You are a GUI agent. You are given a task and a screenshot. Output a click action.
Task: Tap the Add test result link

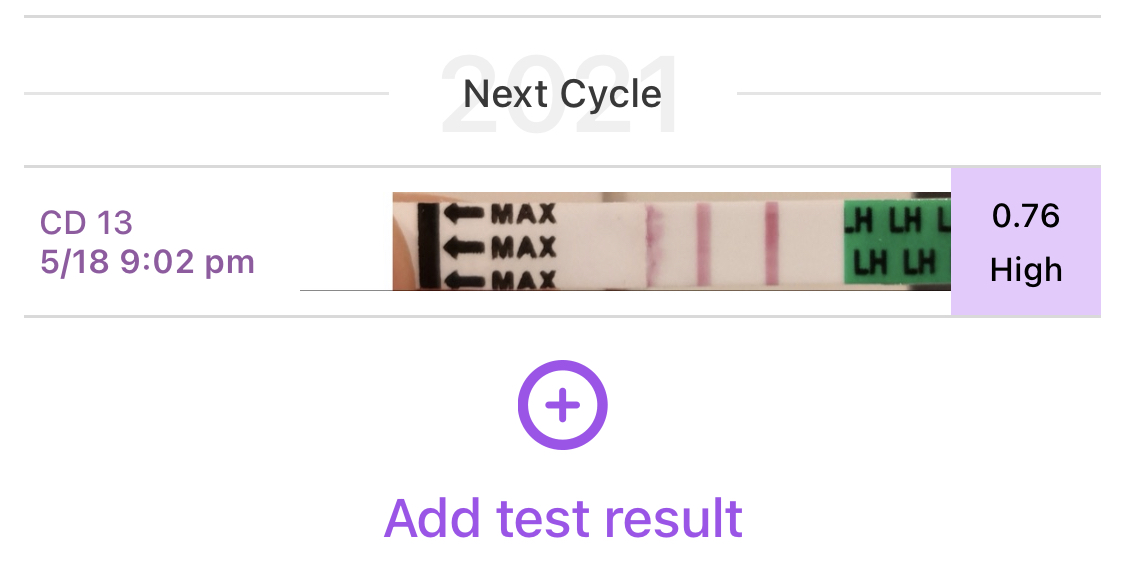563,517
